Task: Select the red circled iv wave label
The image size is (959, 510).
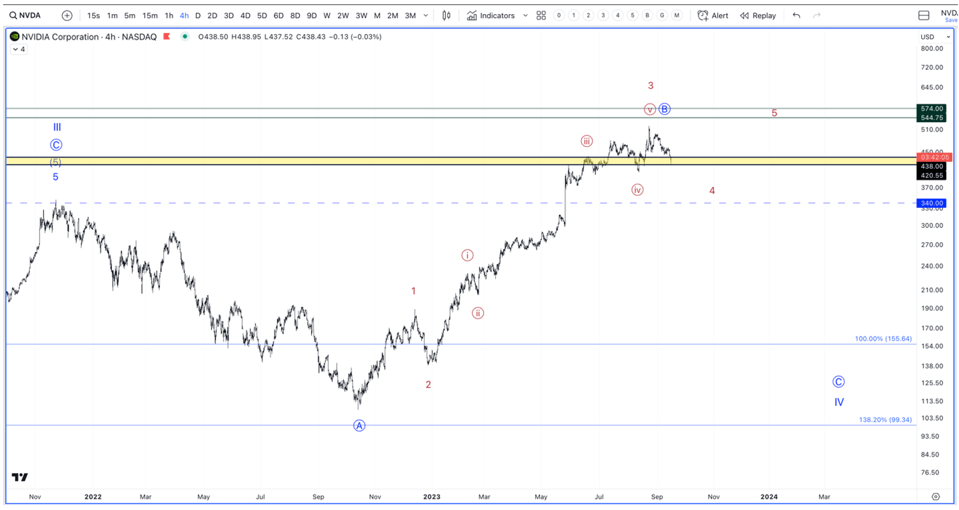Action: (637, 190)
